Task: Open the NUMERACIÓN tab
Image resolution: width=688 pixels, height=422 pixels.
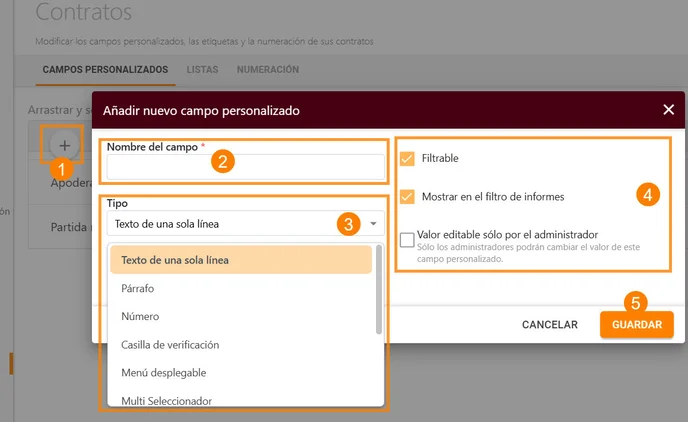Action: tap(268, 69)
